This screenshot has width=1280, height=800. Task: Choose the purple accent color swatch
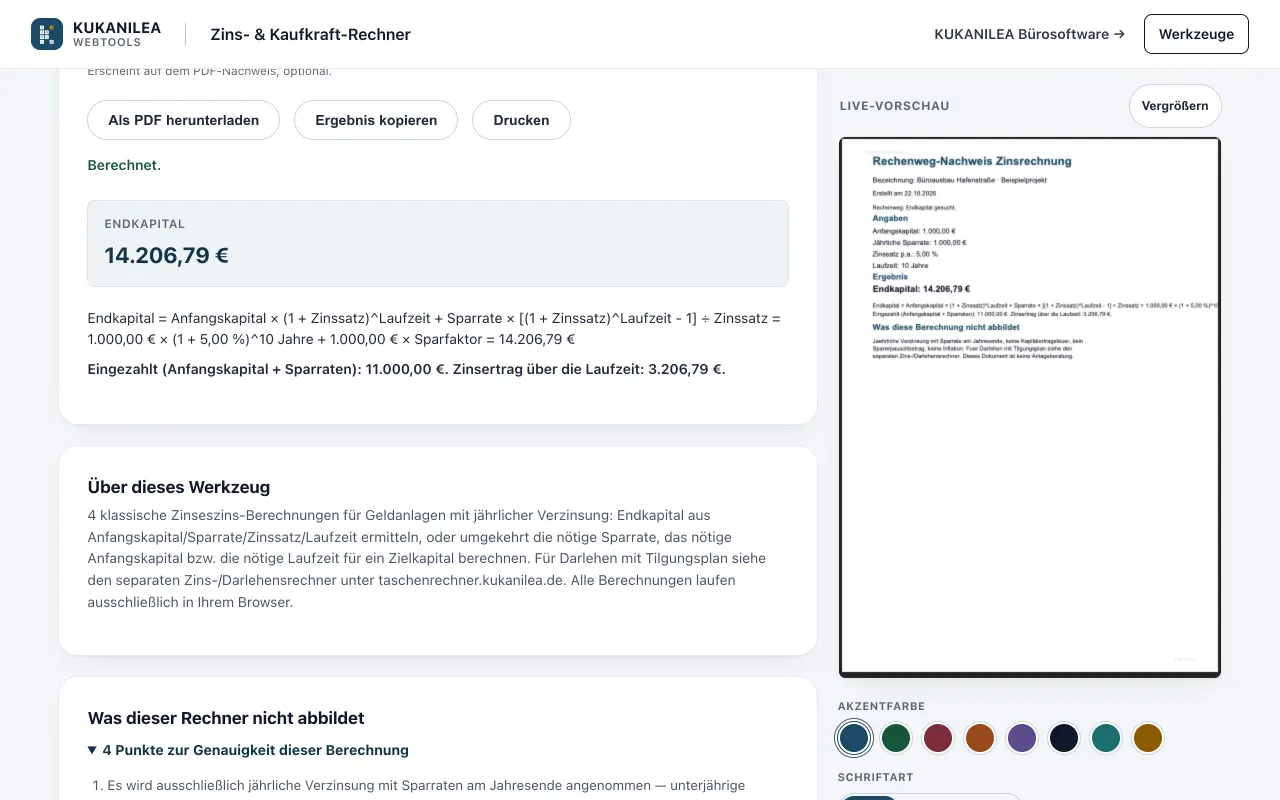[x=1022, y=738]
